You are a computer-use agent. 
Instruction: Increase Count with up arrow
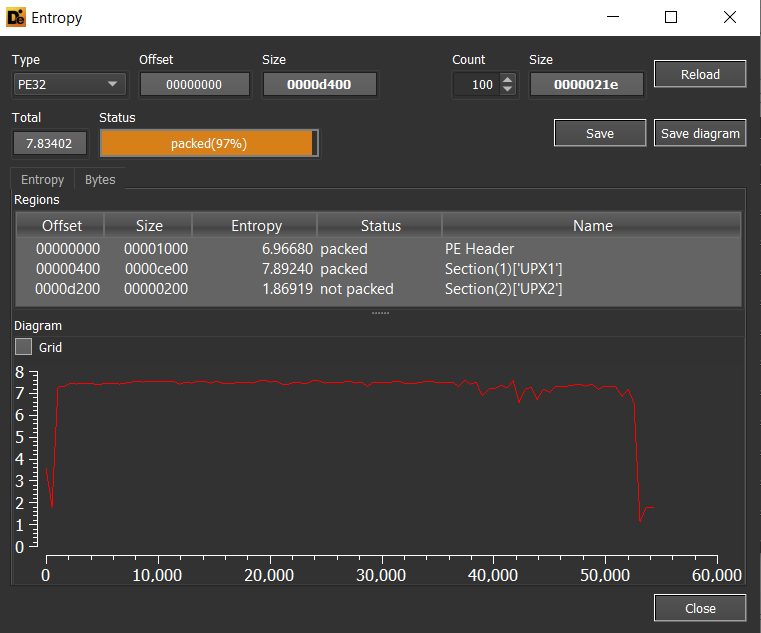(508, 80)
